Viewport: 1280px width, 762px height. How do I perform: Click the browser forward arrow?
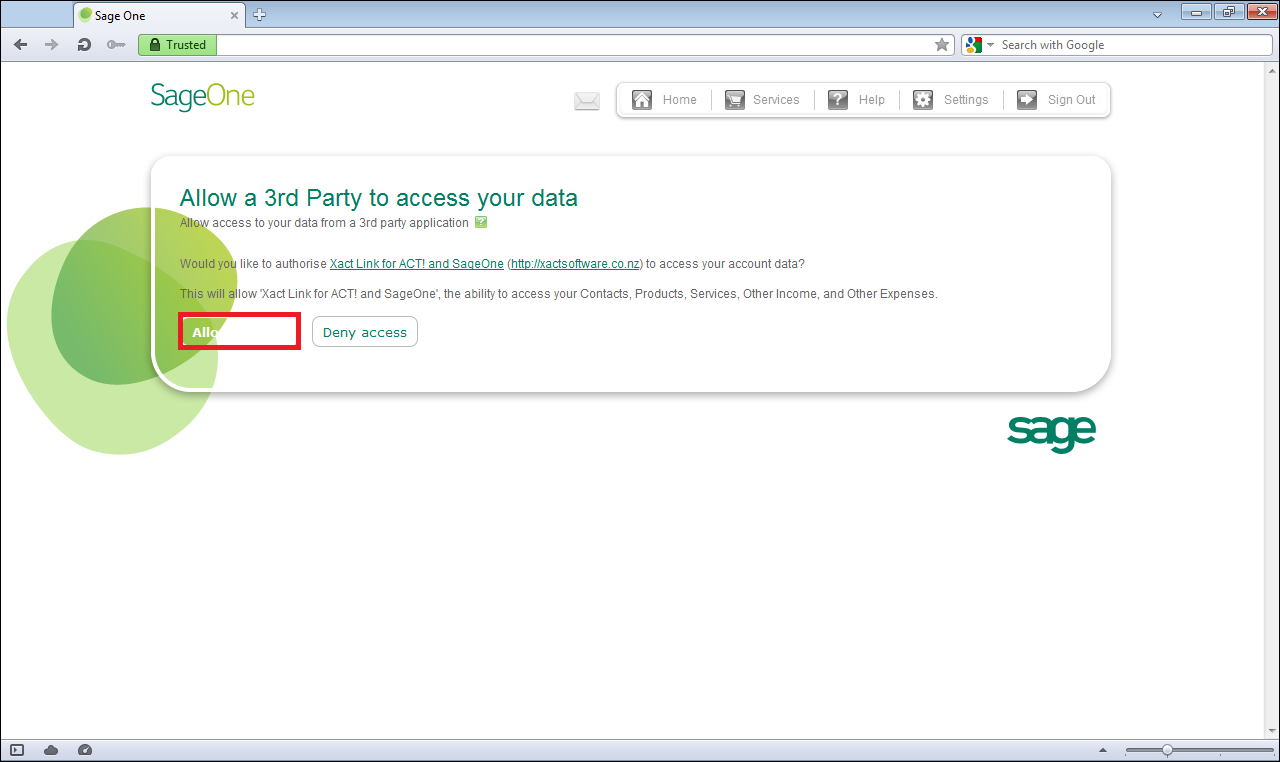[52, 45]
